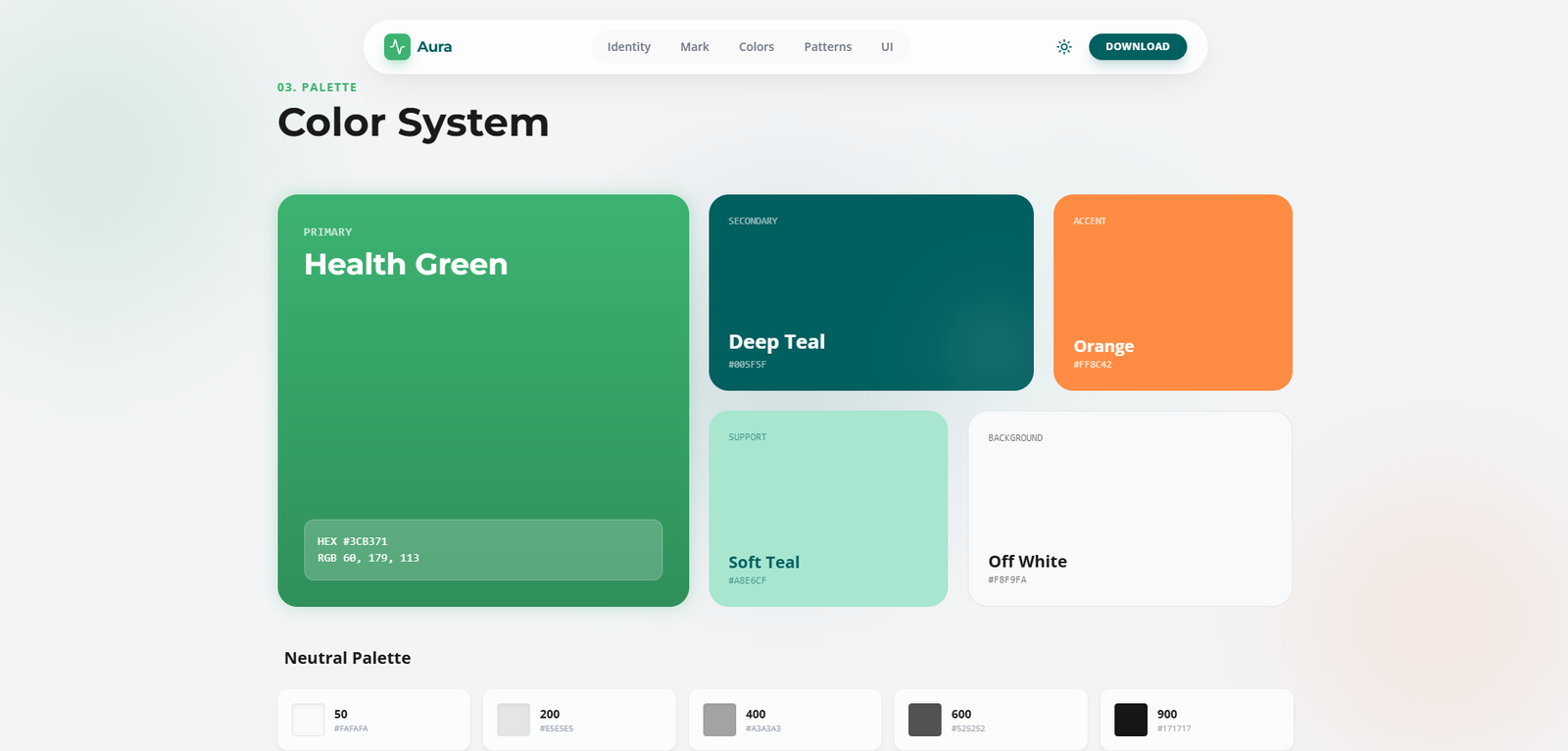Click the Color System heading
Screen dimensions: 1568x751
[414, 123]
